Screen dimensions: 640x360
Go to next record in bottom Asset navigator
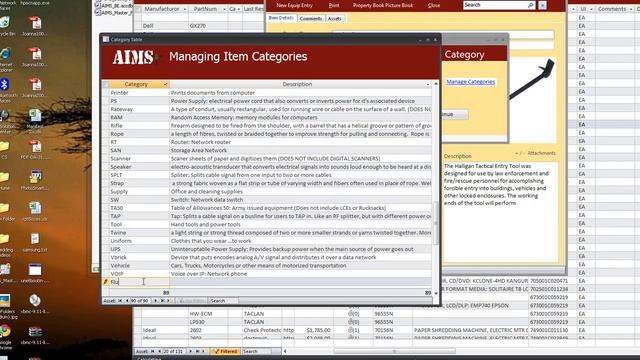[x=191, y=351]
